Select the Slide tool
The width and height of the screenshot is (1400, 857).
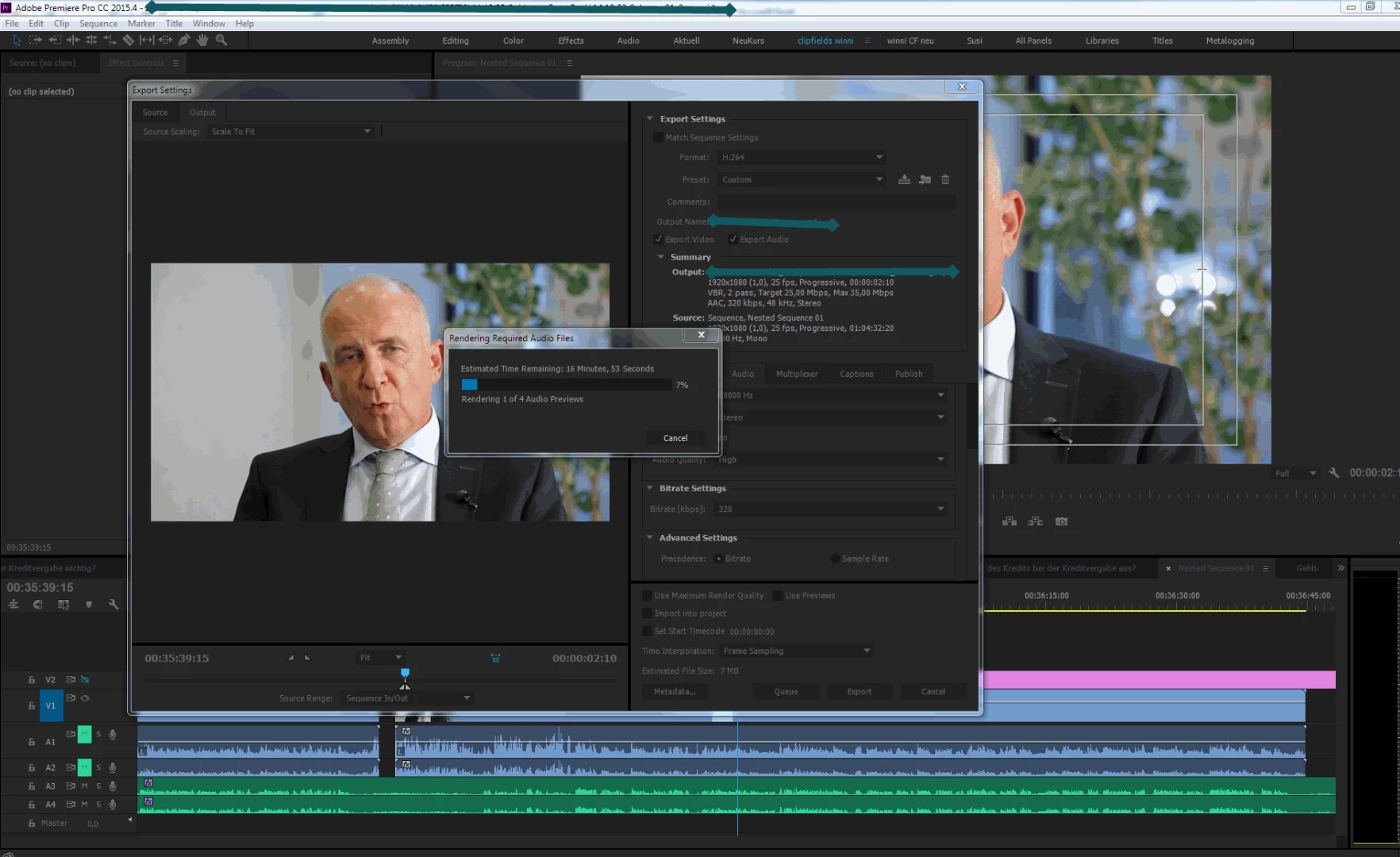click(x=165, y=40)
